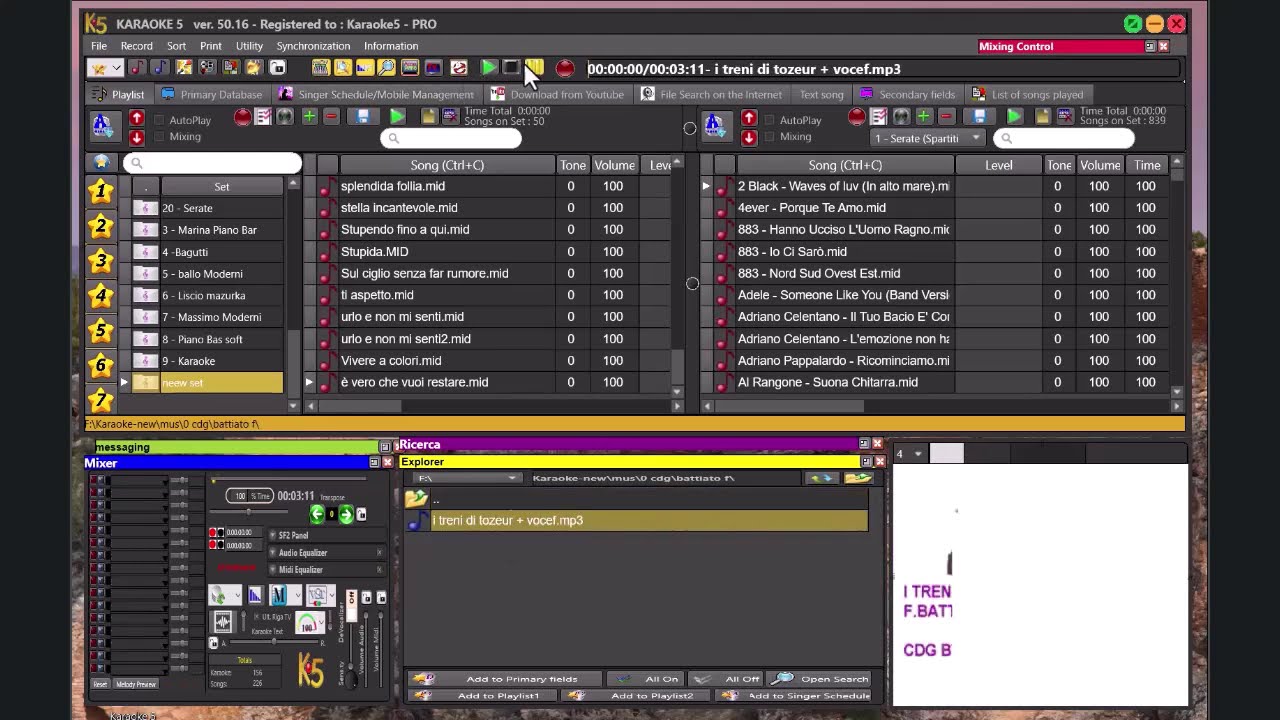Move song up in the first playlist
The height and width of the screenshot is (720, 1280).
click(137, 118)
